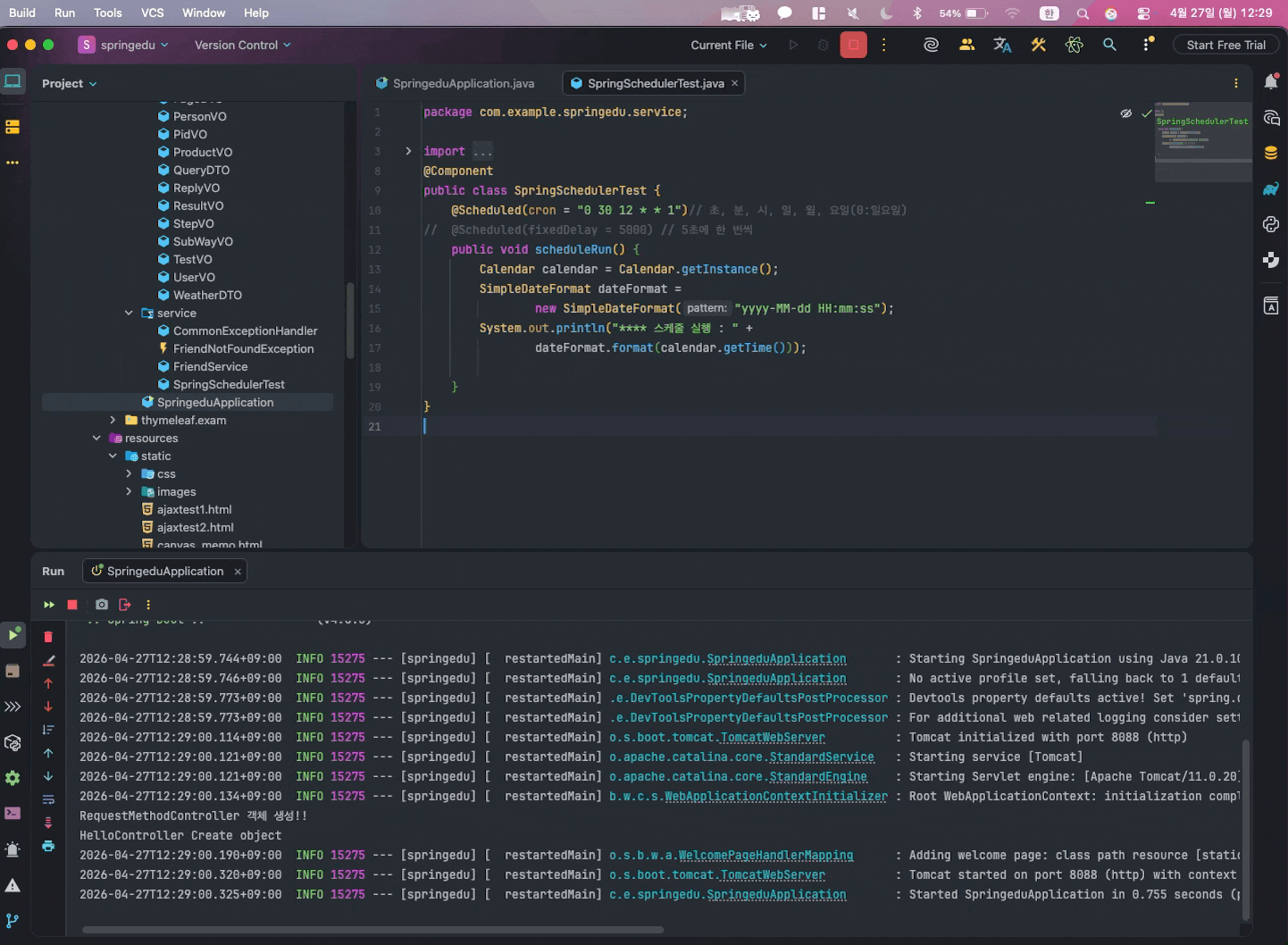Viewport: 1288px width, 945px height.
Task: Rerun SpringeduApplication in the Run panel
Action: tap(49, 605)
